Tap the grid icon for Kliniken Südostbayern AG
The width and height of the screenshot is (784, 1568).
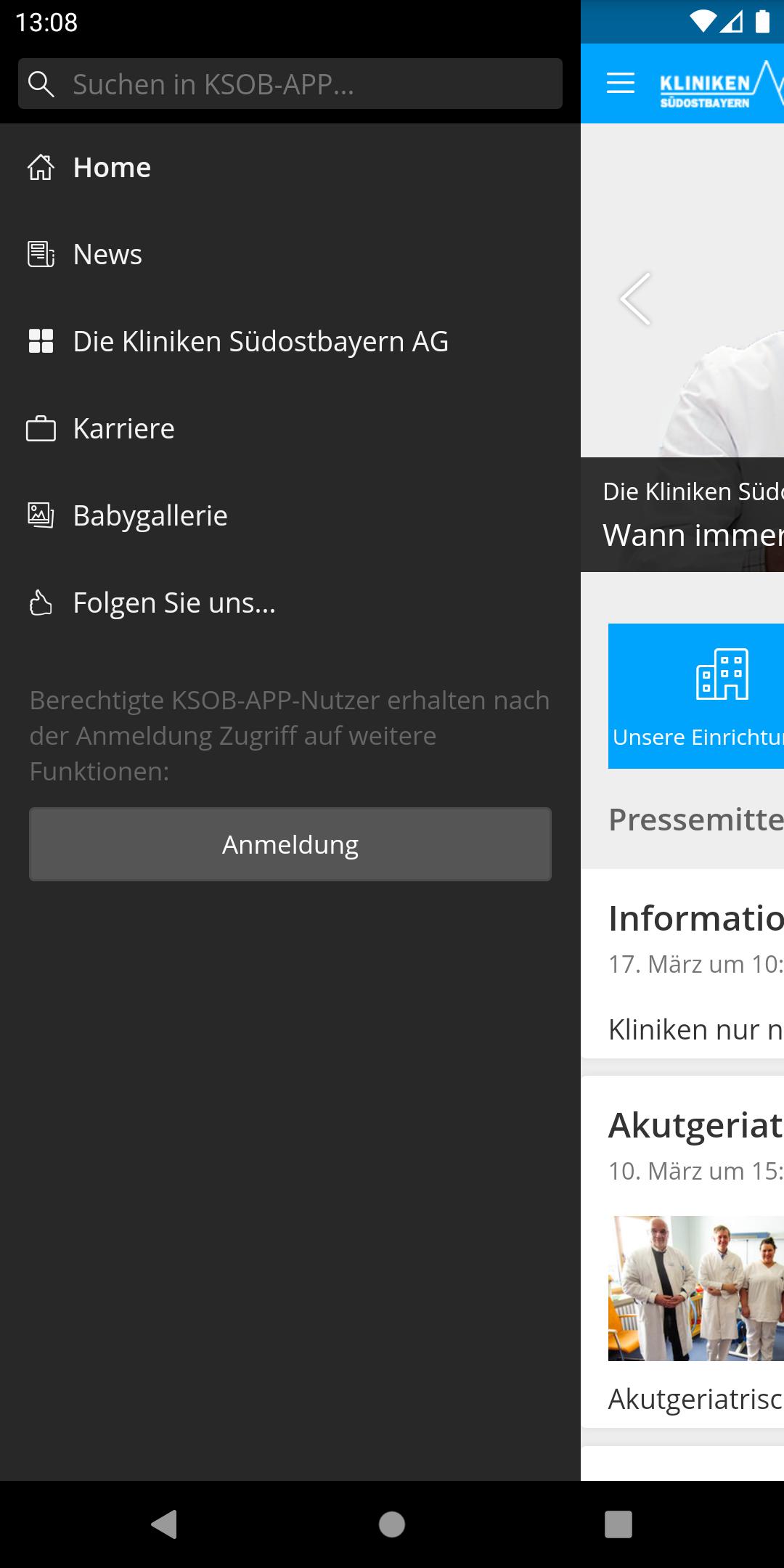pos(41,341)
